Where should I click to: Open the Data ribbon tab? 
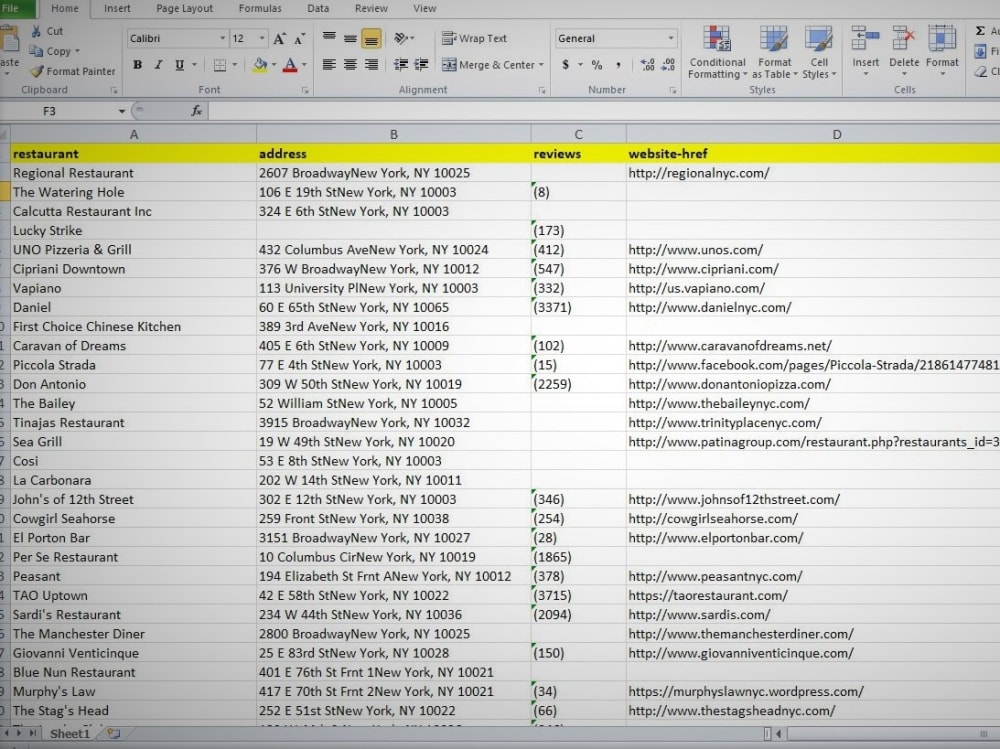click(318, 8)
